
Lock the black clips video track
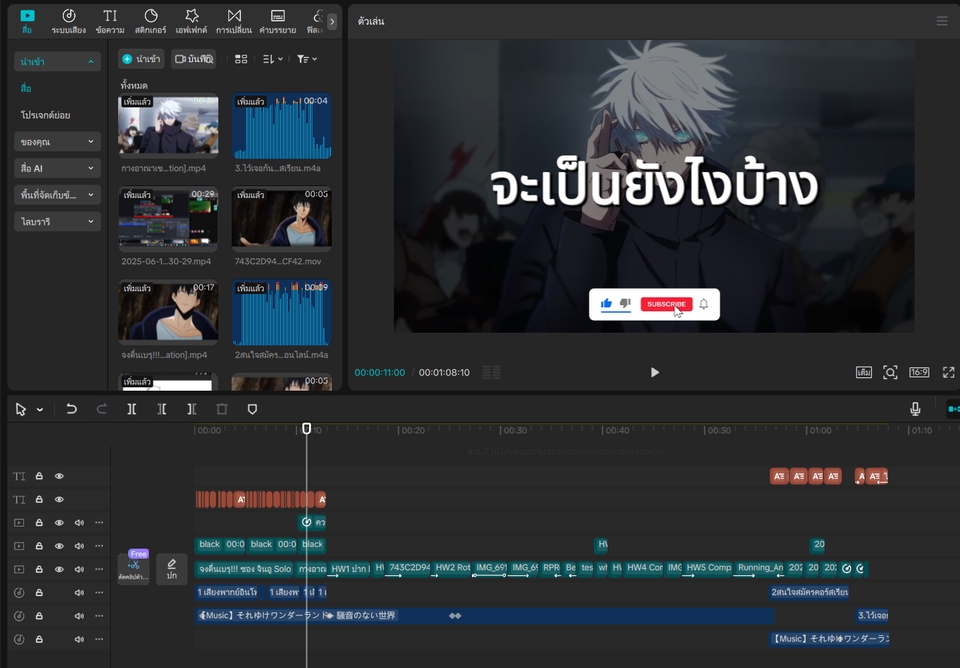(39, 546)
